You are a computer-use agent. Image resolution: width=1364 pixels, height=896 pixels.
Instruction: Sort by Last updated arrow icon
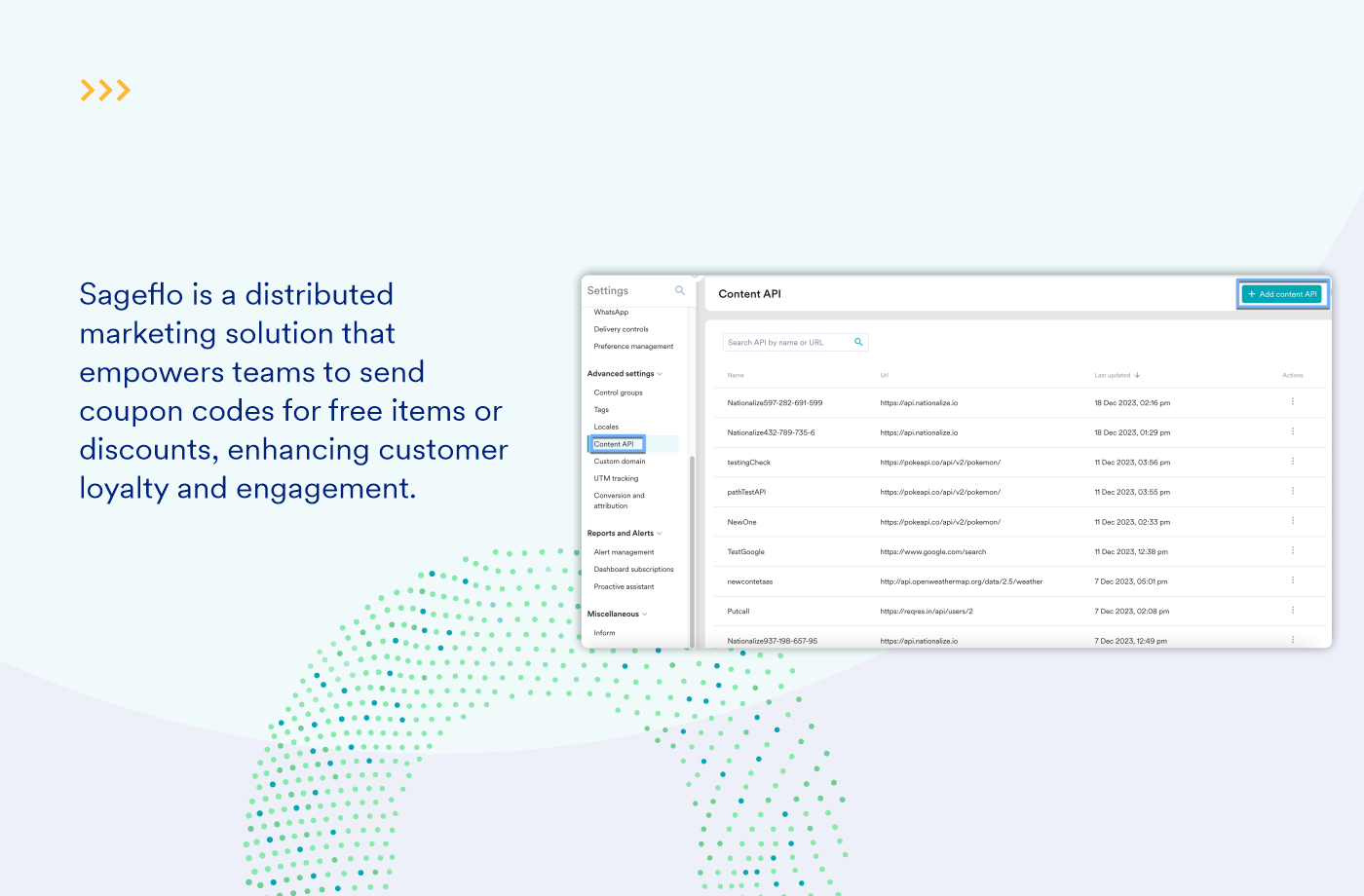coord(1137,375)
